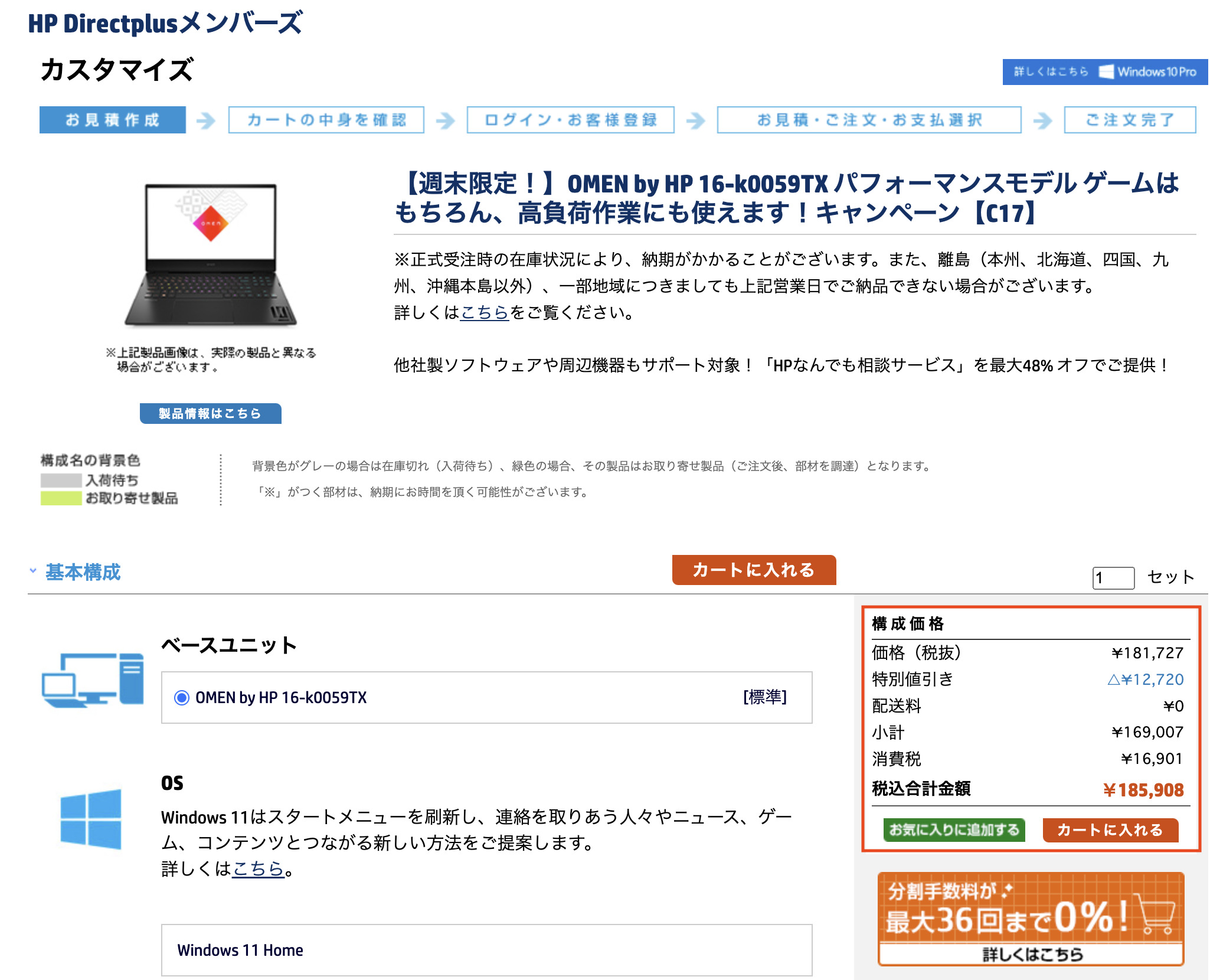Select the ログイン・お客様登録 step
Viewport: 1210px width, 980px height.
tap(571, 120)
